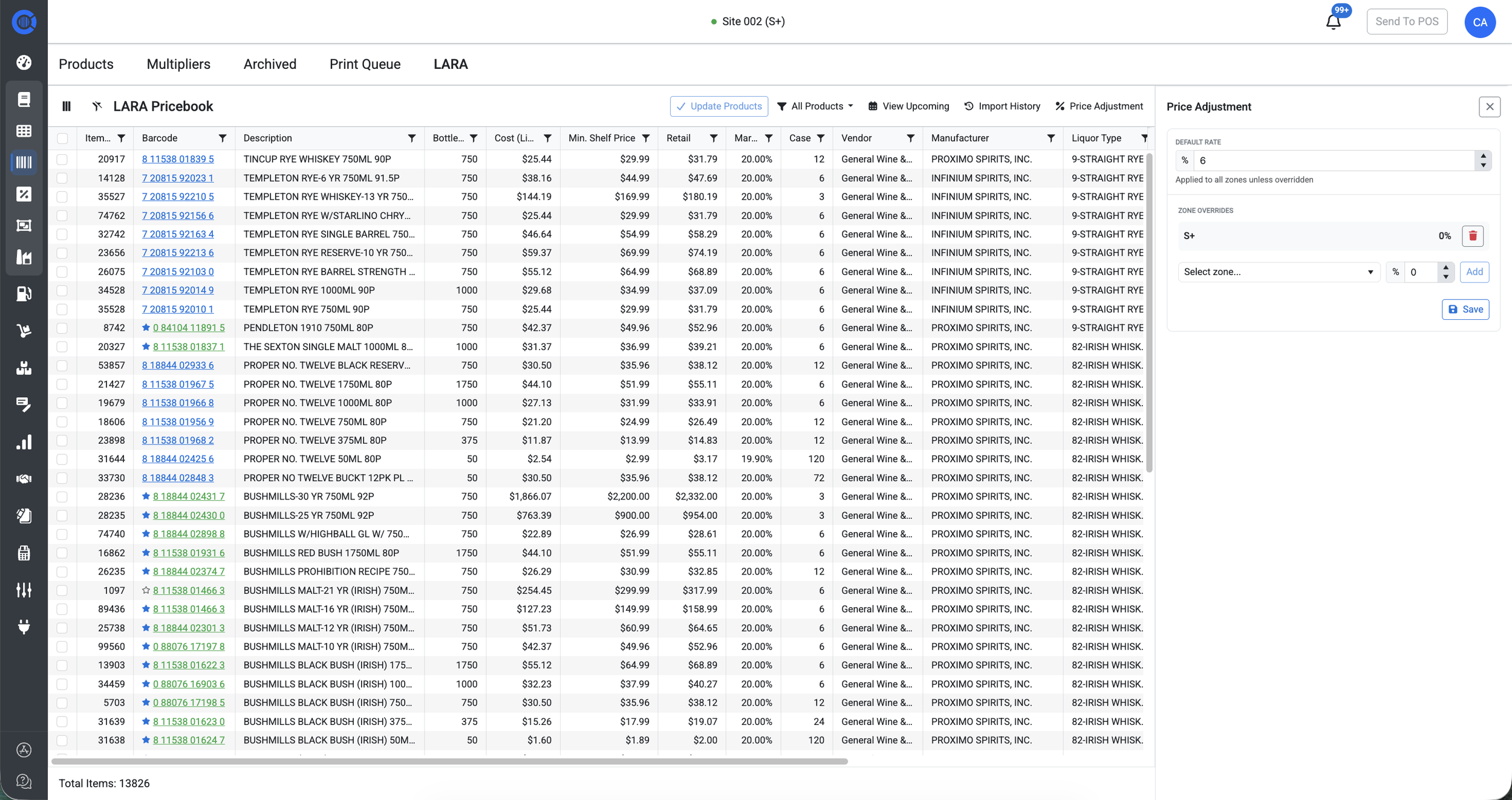Switch to the Archived tab

[270, 64]
